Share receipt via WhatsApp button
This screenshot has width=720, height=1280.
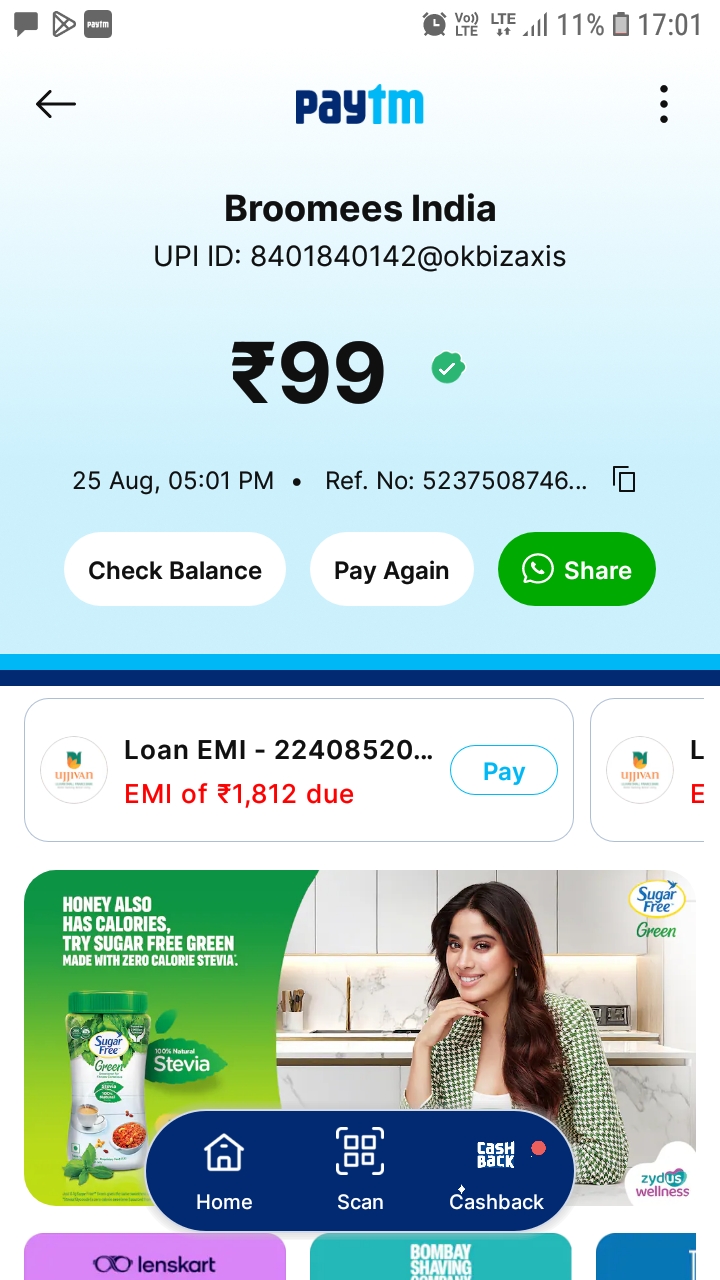(x=576, y=569)
